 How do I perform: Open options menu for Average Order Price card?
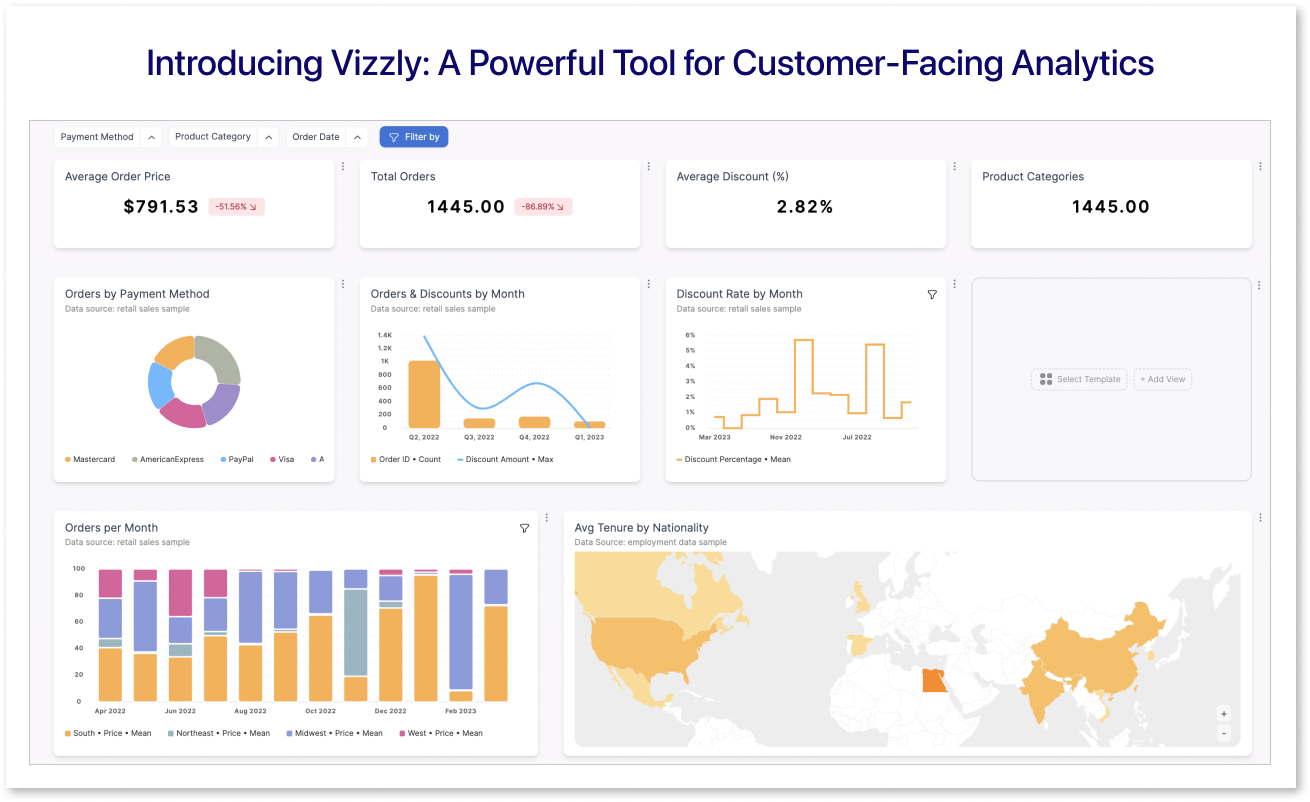pyautogui.click(x=343, y=167)
